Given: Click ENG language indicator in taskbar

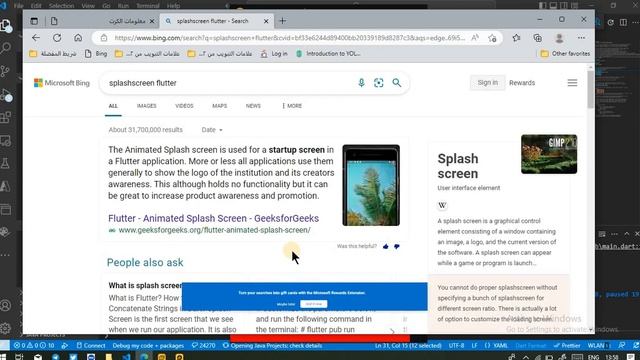Looking at the screenshot, I should [593, 357].
